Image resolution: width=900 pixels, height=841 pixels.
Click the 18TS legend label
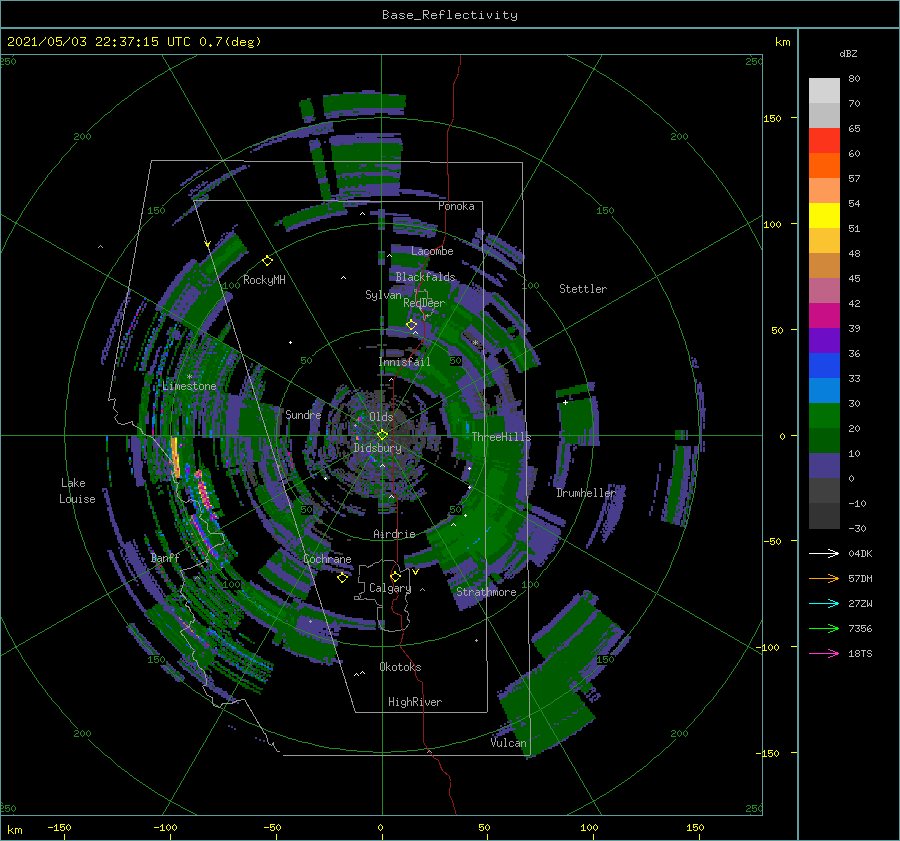(860, 653)
